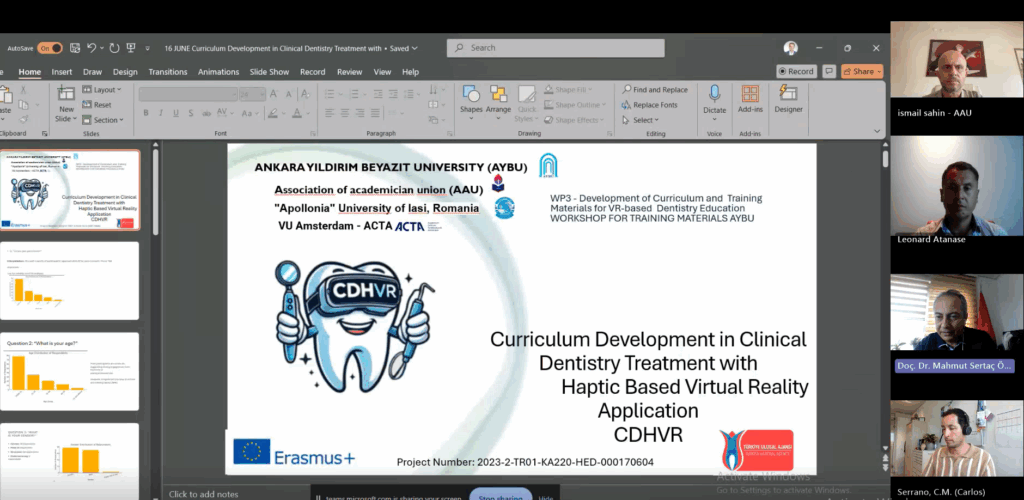1024x500 pixels.
Task: Click the text highlight color swatch
Action: (x=275, y=114)
